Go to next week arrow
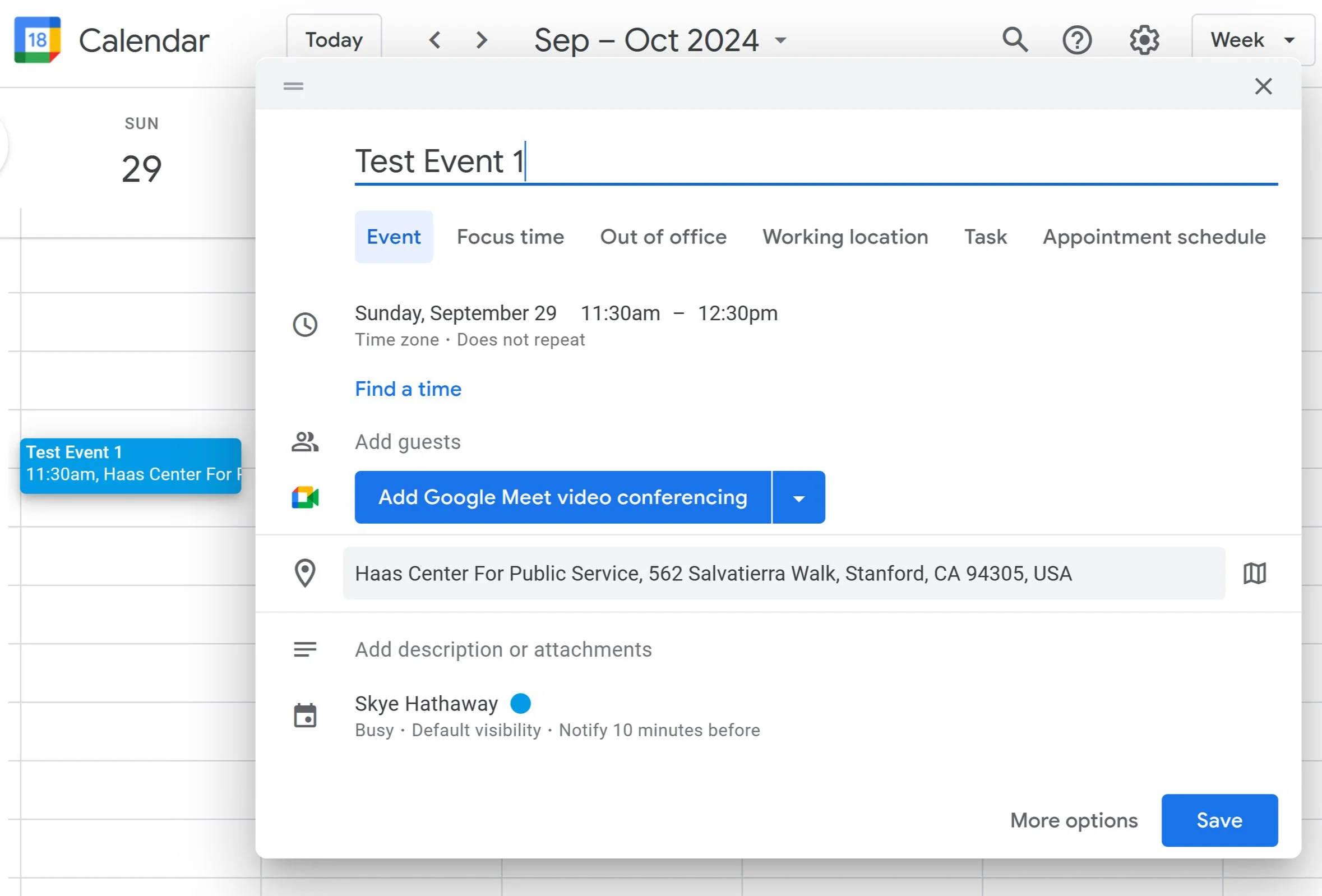 482,40
